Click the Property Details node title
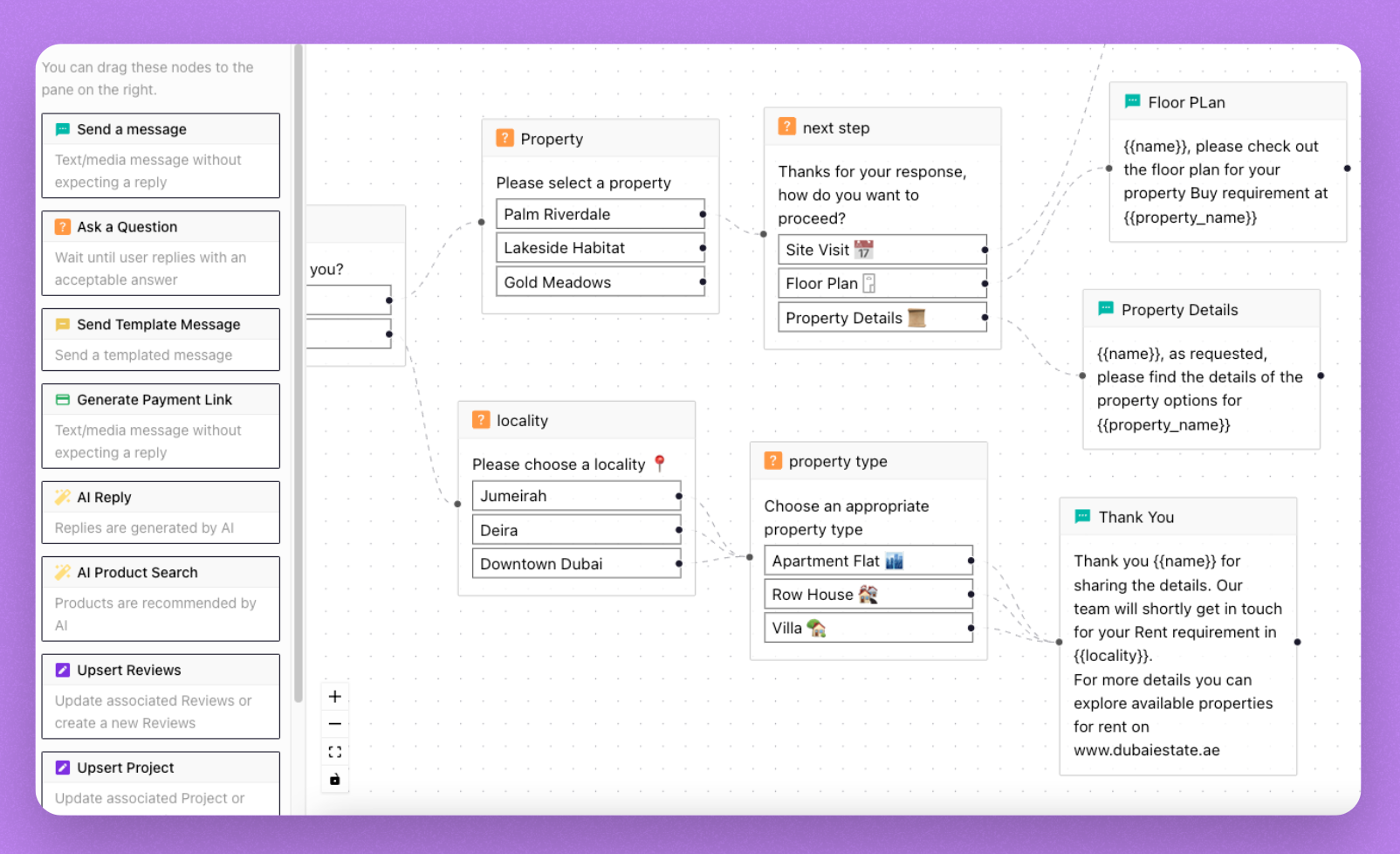Screen dimensions: 1400x854 tap(1179, 310)
